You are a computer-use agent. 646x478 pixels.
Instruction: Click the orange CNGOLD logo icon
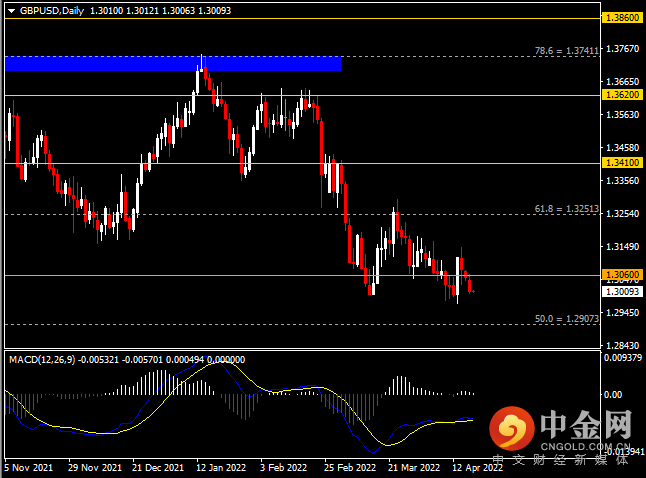512,428
